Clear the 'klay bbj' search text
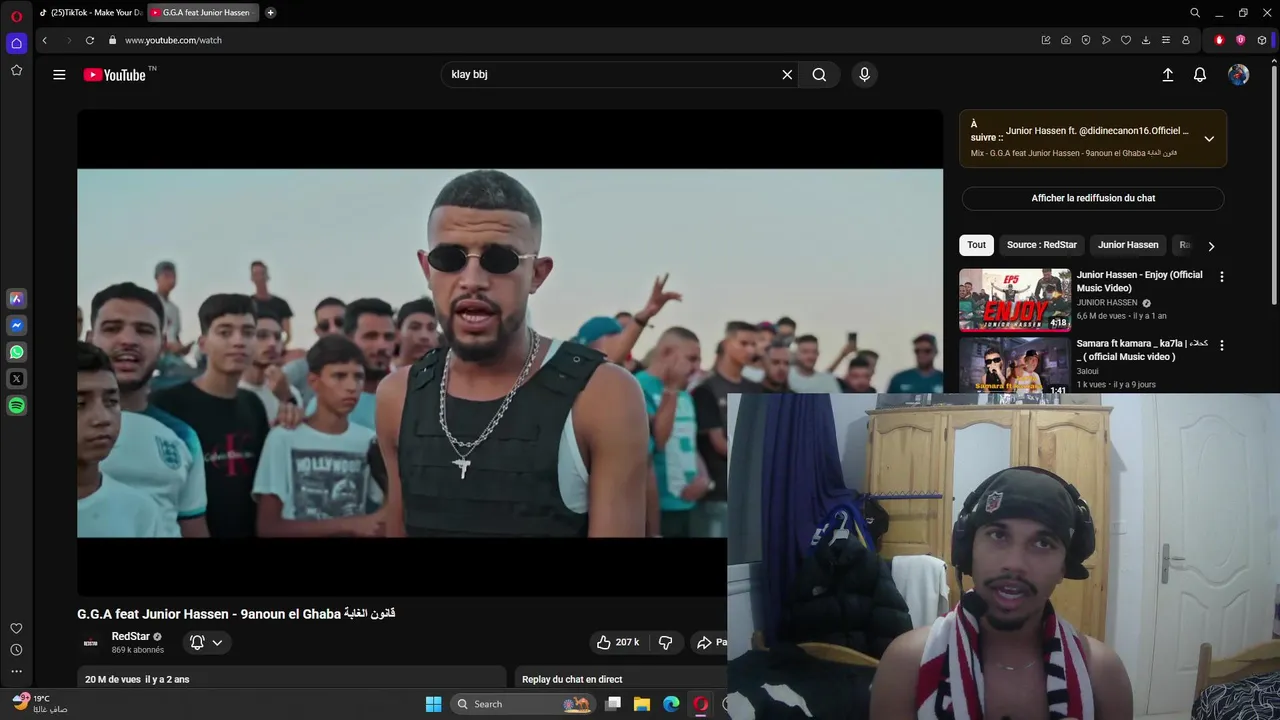This screenshot has height=720, width=1280. click(787, 75)
